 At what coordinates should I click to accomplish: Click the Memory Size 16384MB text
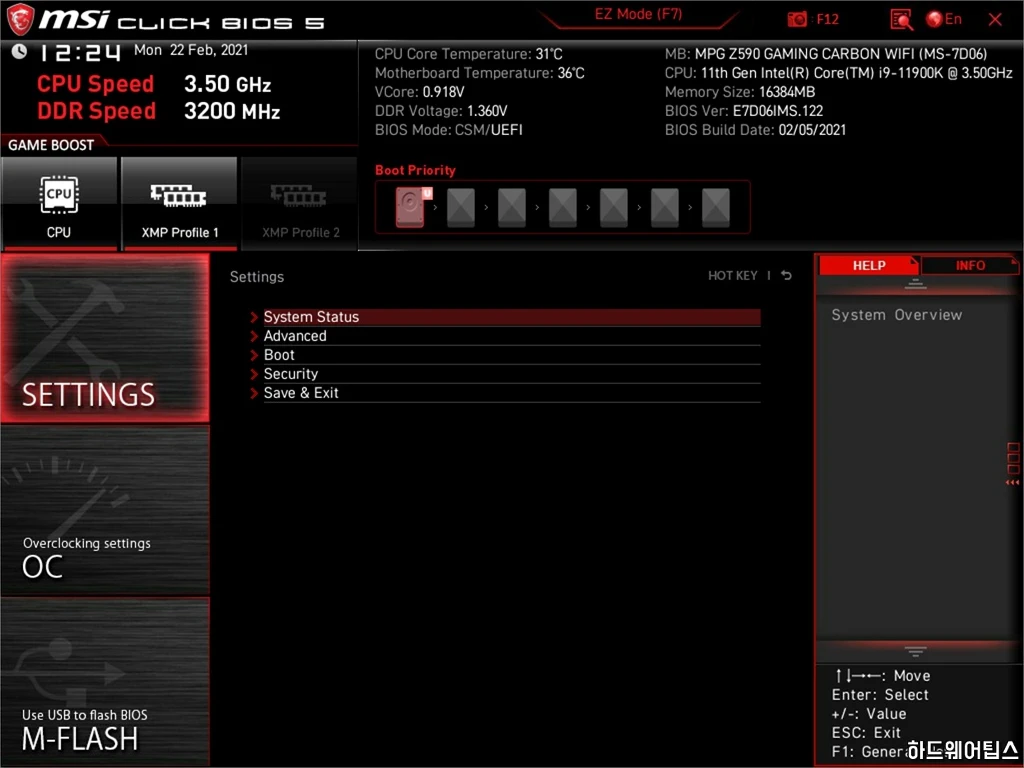point(740,91)
